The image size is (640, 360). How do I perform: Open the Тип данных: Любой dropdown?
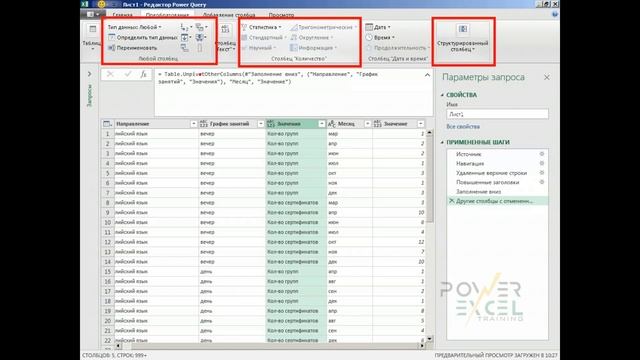point(135,27)
